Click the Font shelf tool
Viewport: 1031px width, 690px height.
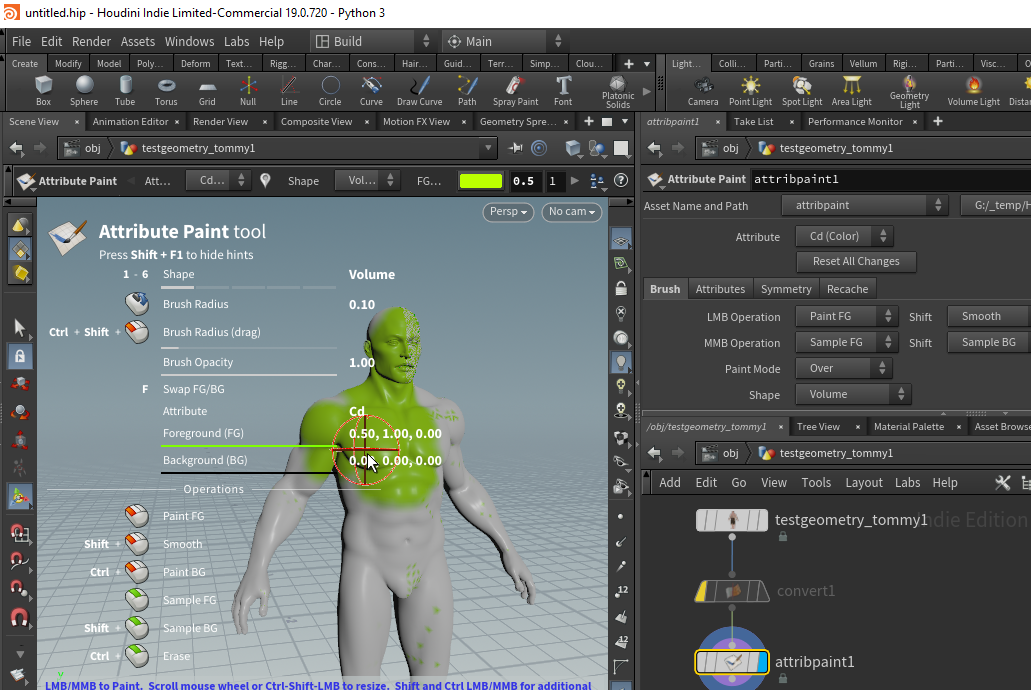tap(563, 91)
